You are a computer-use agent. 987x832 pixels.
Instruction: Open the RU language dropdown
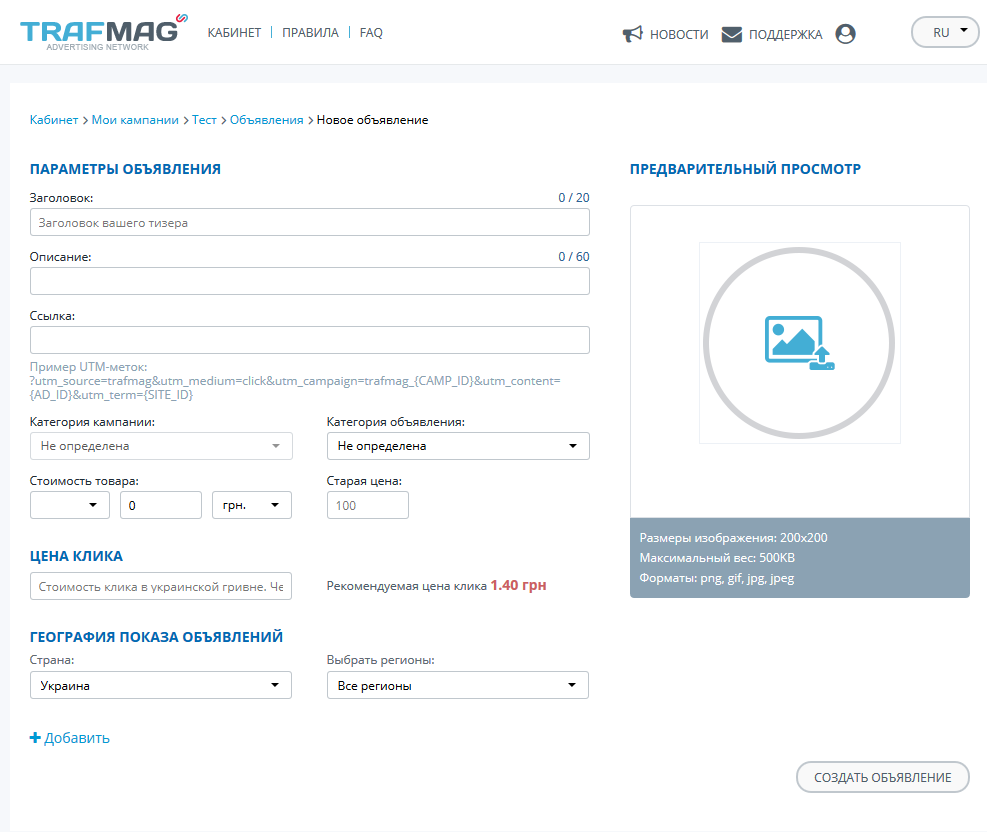pyautogui.click(x=945, y=32)
